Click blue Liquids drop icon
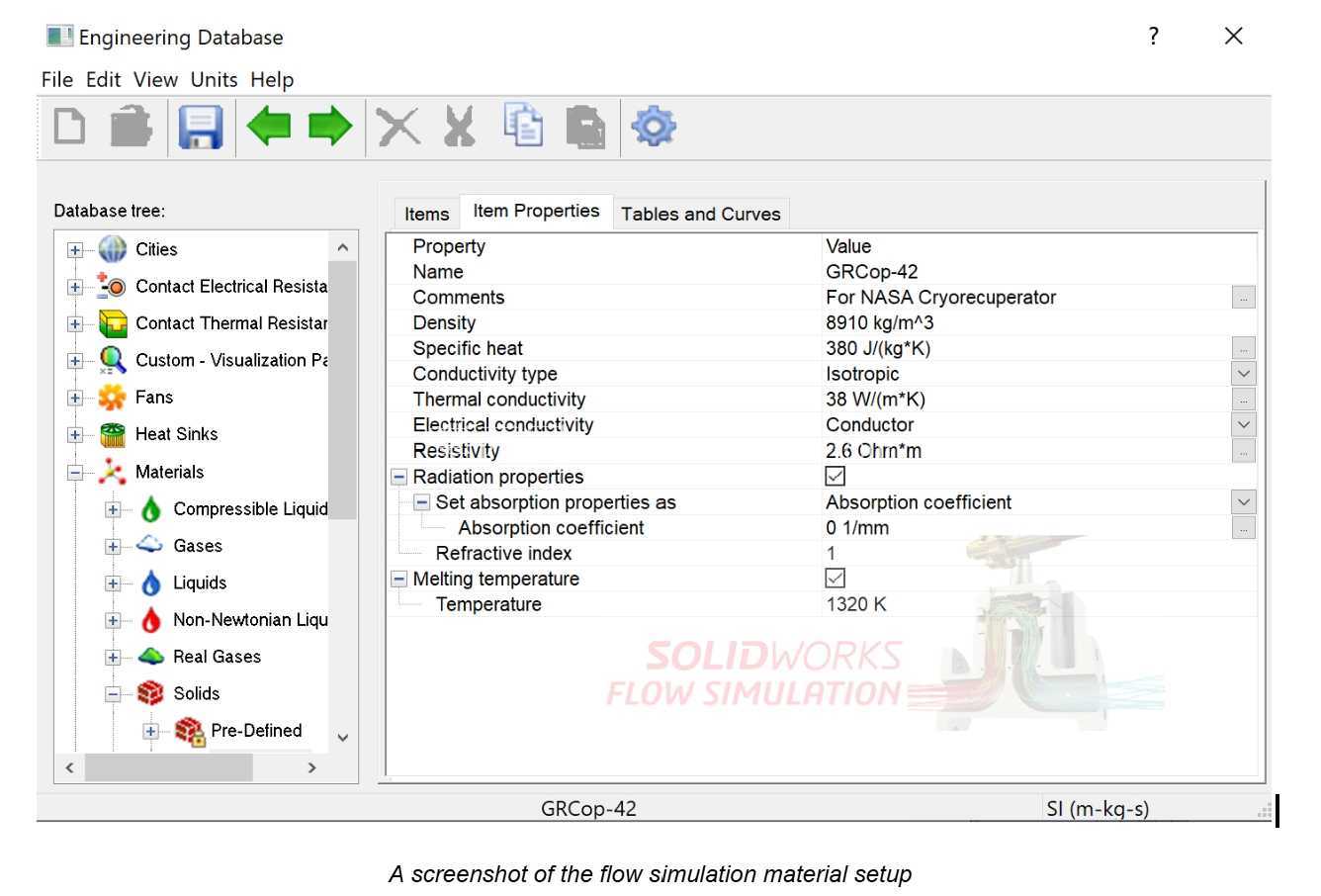The height and width of the screenshot is (896, 1321). click(x=150, y=582)
